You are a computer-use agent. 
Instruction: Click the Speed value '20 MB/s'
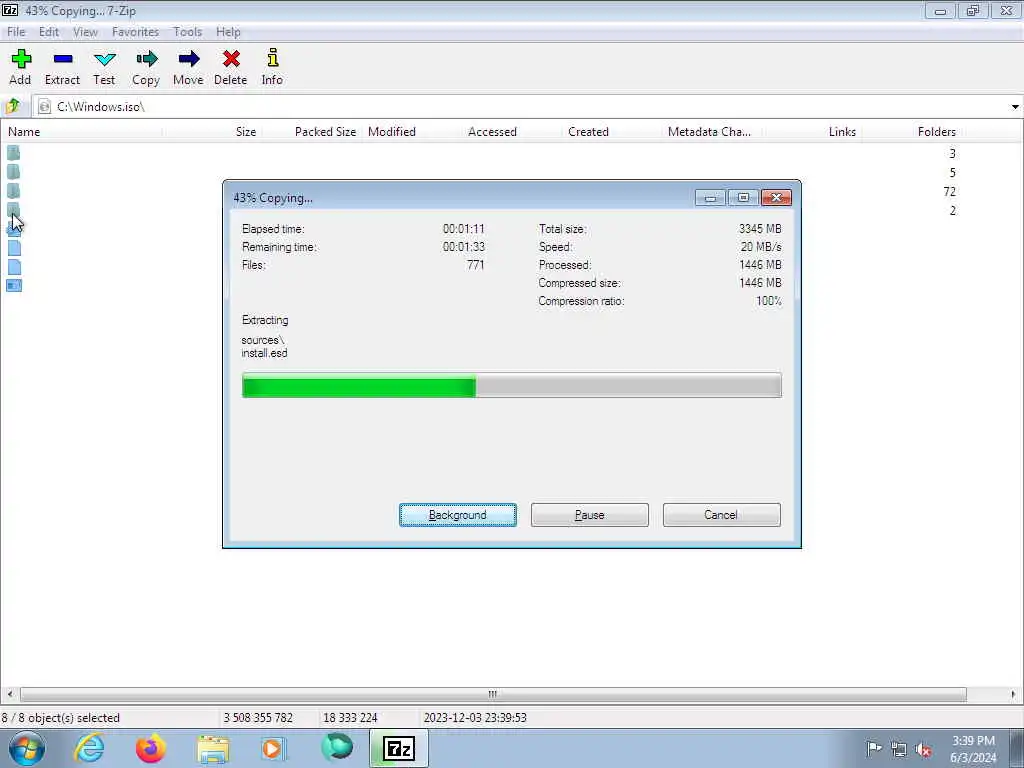coord(761,247)
